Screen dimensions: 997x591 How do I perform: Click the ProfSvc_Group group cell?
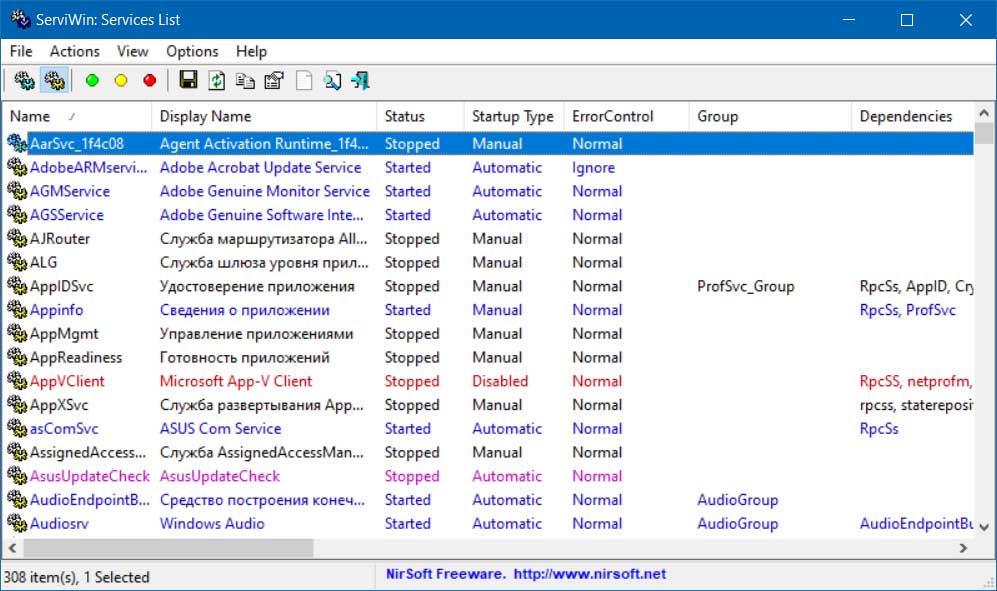[746, 286]
